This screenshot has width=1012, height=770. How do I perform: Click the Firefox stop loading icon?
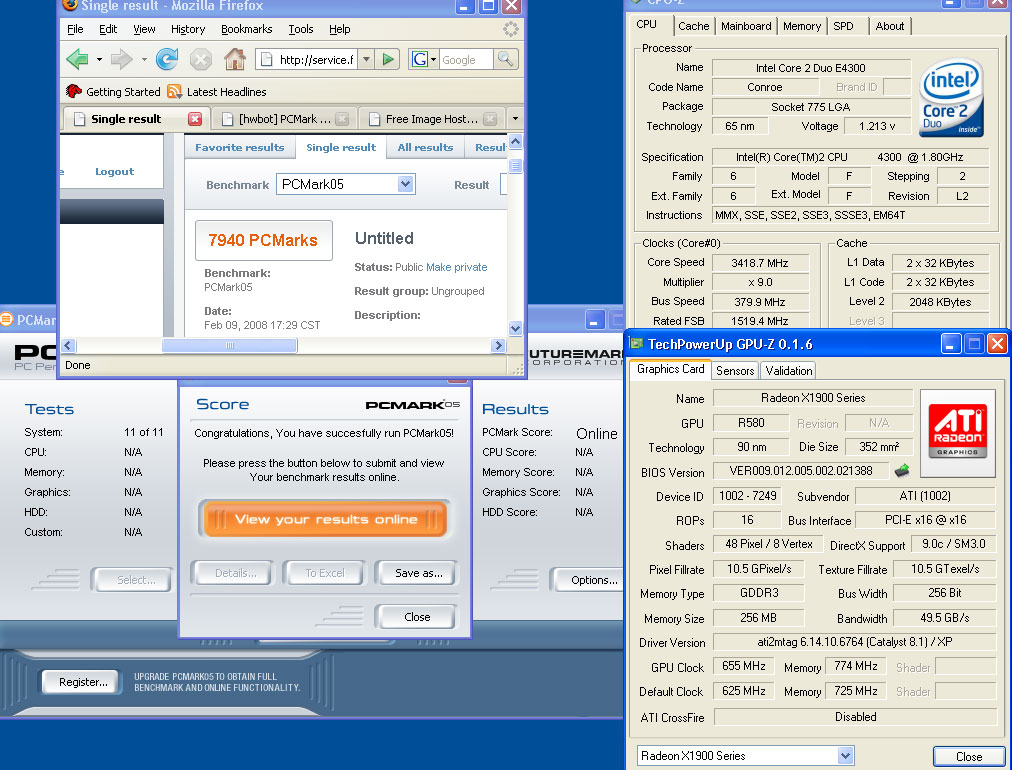(x=201, y=60)
